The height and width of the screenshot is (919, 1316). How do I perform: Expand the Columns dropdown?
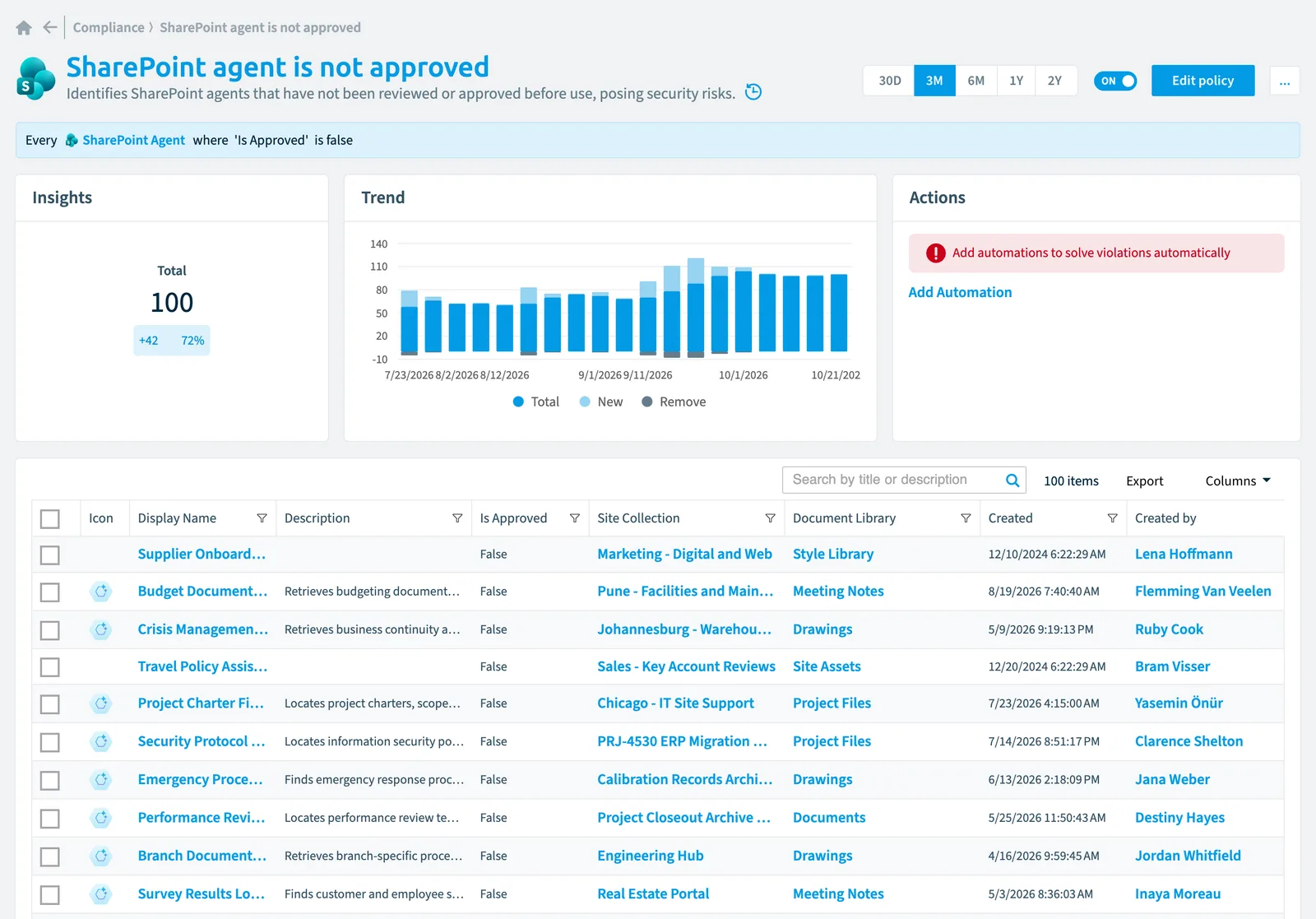pyautogui.click(x=1238, y=480)
